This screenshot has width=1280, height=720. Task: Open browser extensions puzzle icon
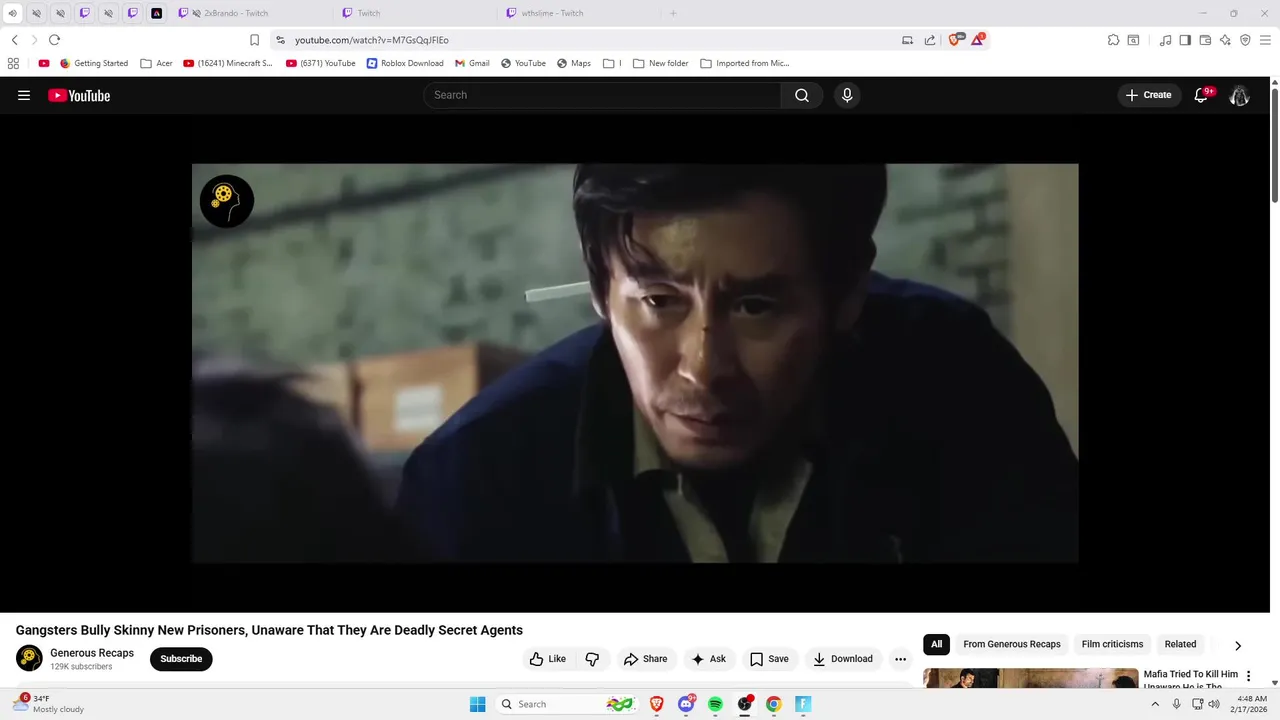click(x=1113, y=40)
